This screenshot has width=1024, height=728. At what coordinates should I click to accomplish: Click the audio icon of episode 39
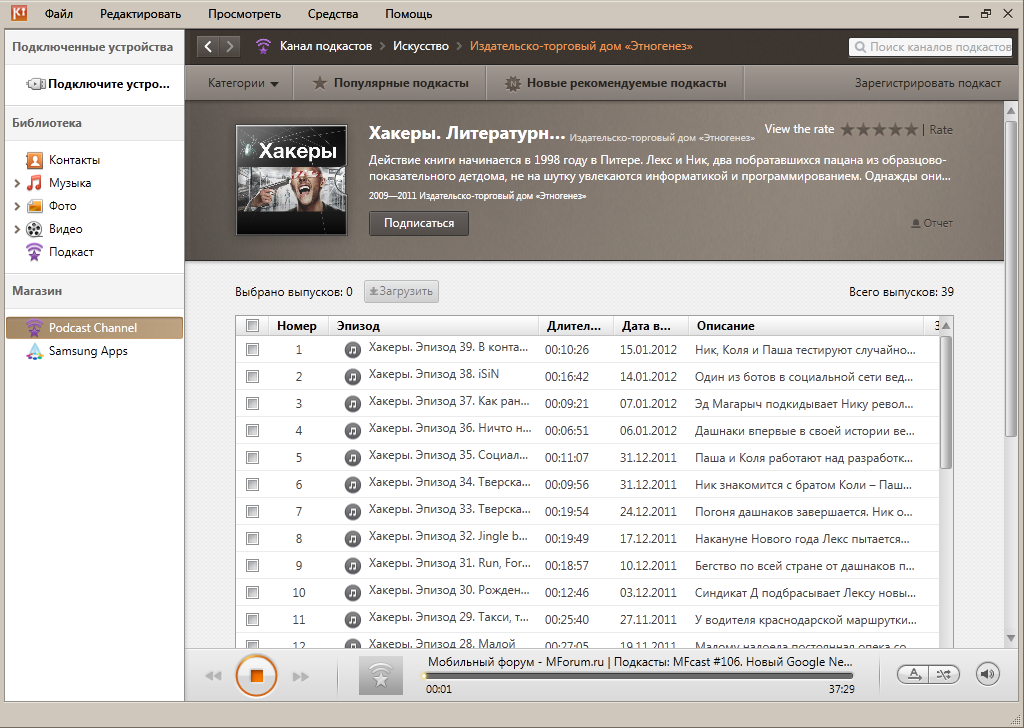(353, 350)
